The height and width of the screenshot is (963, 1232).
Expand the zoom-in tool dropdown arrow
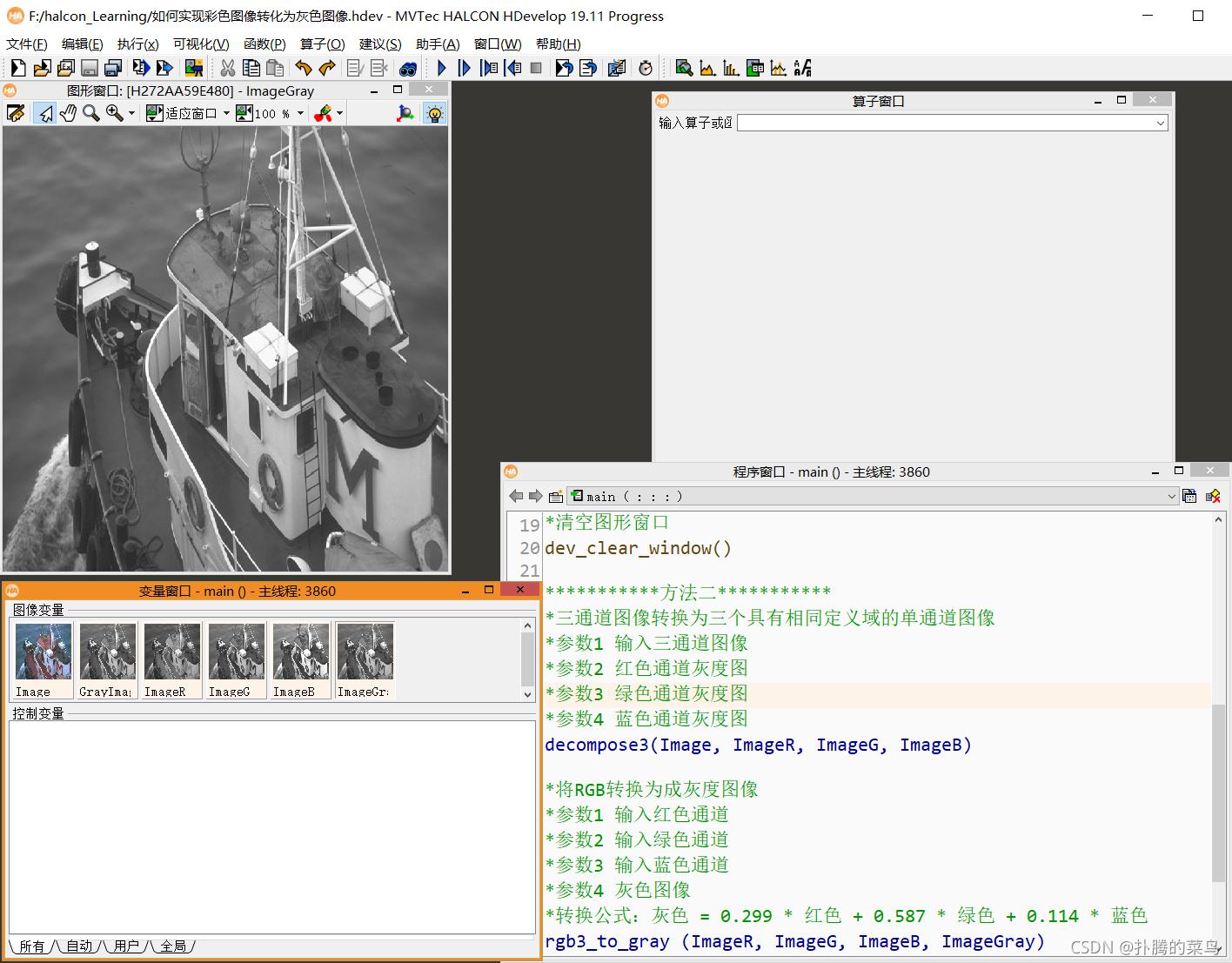[132, 113]
